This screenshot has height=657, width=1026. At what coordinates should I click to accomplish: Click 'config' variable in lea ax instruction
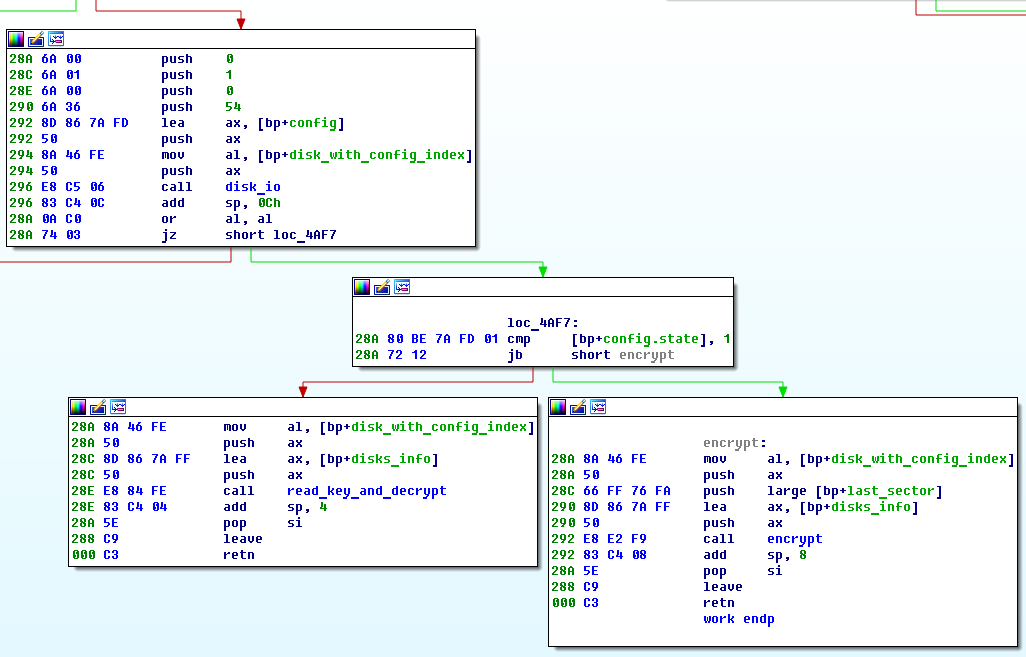(313, 123)
